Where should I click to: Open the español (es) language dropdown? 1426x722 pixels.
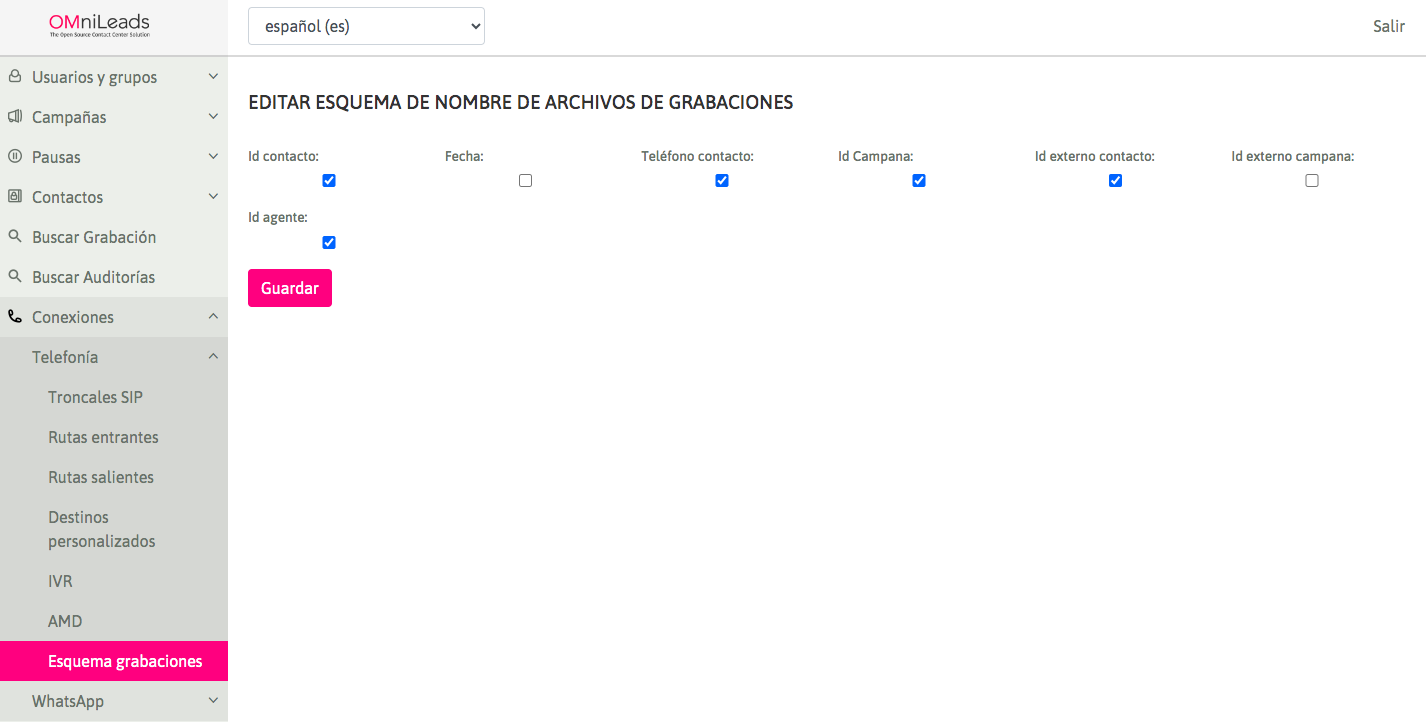tap(366, 27)
